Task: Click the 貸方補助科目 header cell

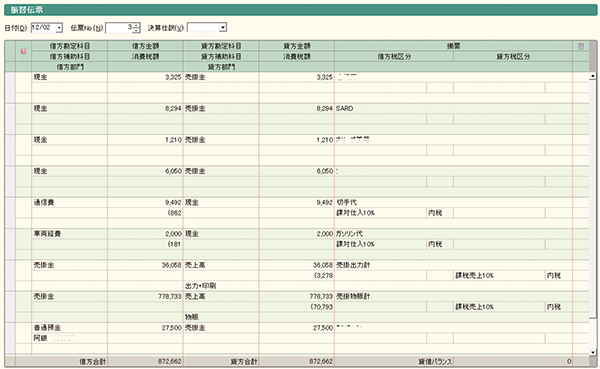Action: pos(221,57)
